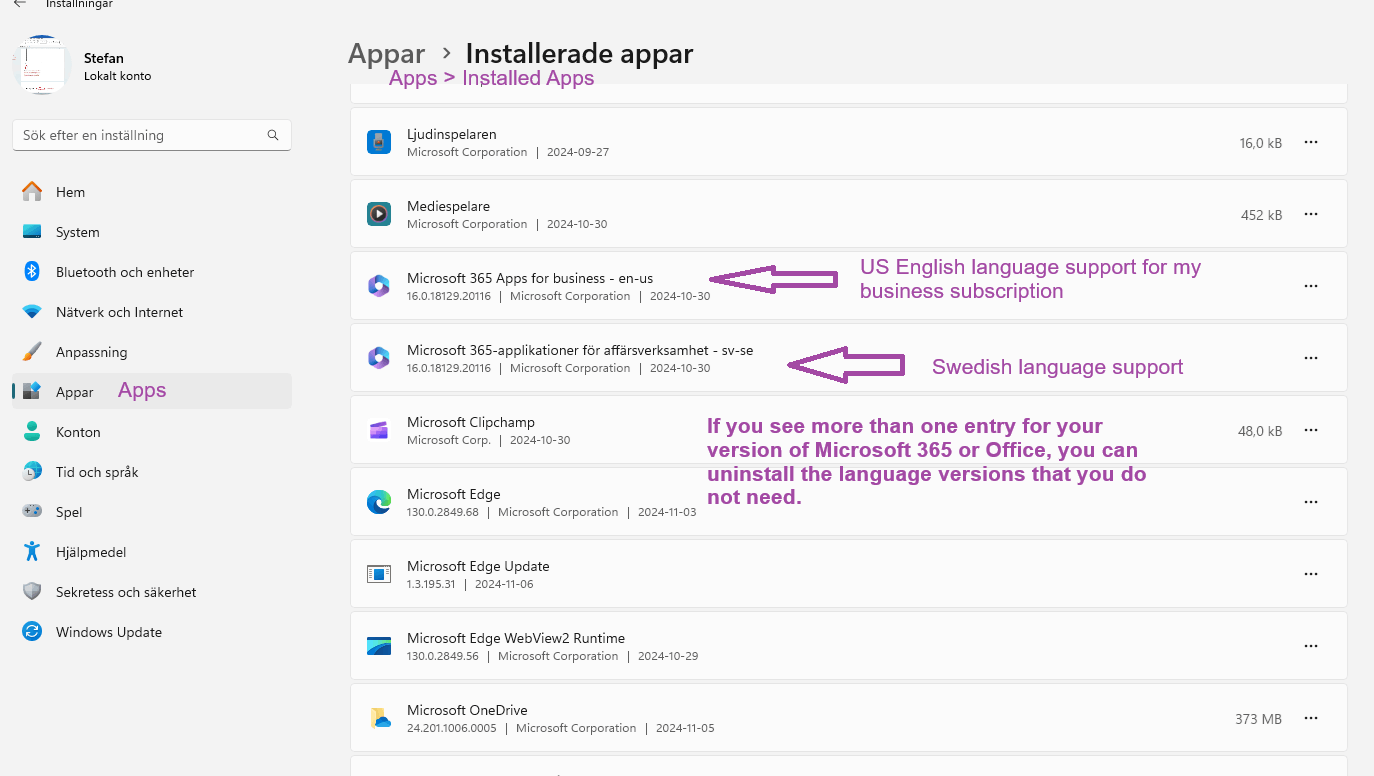This screenshot has width=1374, height=776.
Task: Select 'Microsoft 365 Apps for business - en-us'
Action: click(530, 278)
